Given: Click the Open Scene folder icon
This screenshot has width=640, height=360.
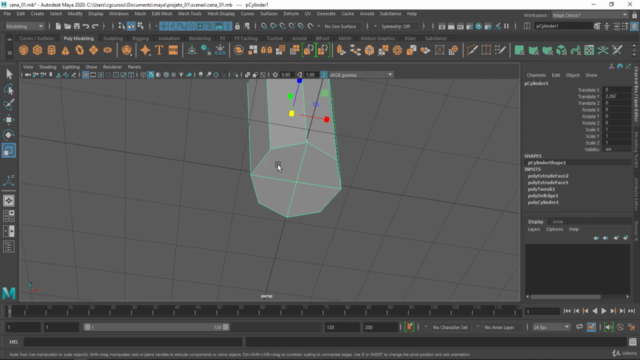Looking at the screenshot, I should pyautogui.click(x=67, y=26).
